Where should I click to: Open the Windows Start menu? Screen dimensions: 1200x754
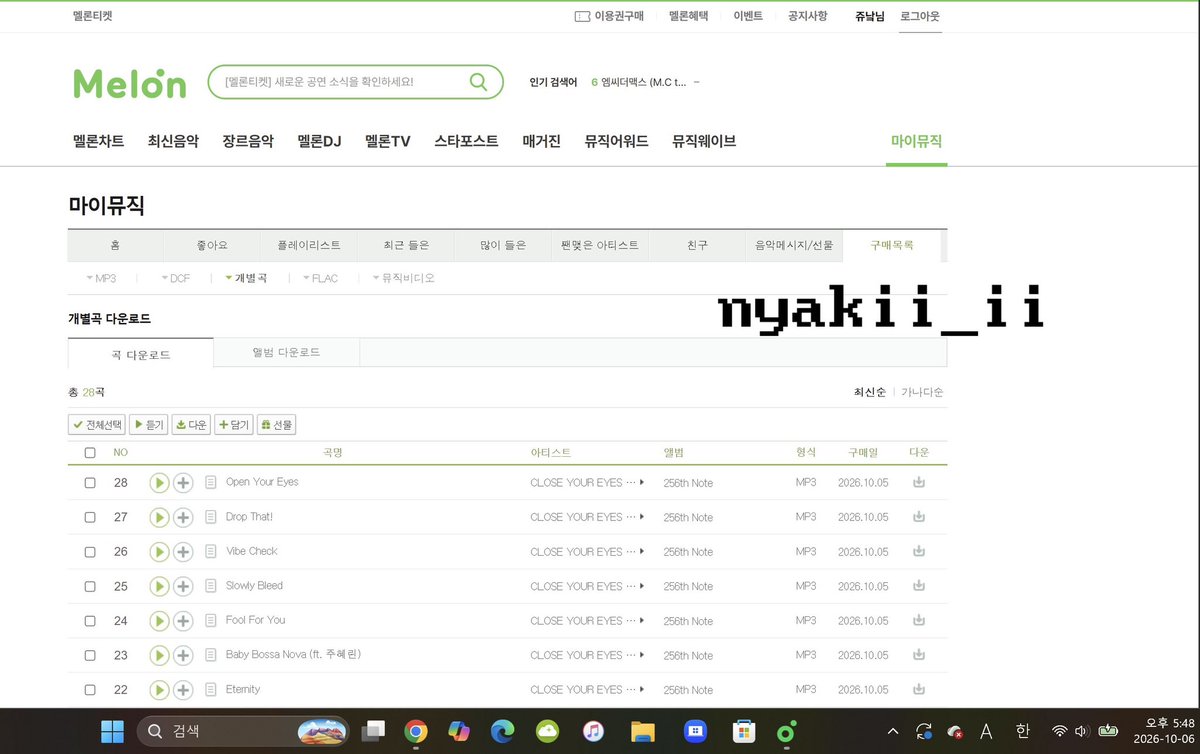click(x=112, y=732)
